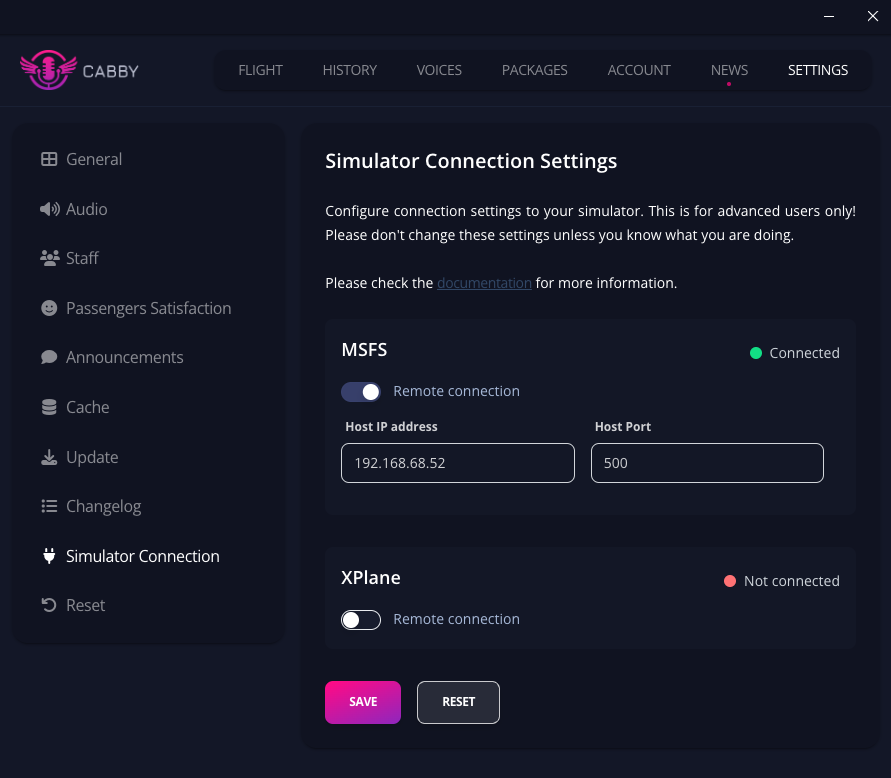Click the Update download icon
Image resolution: width=891 pixels, height=778 pixels.
[49, 457]
